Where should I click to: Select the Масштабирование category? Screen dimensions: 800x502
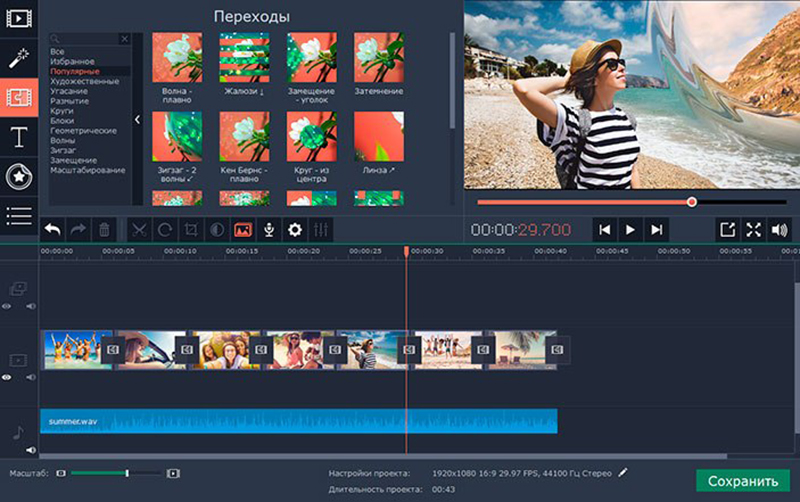click(x=87, y=170)
